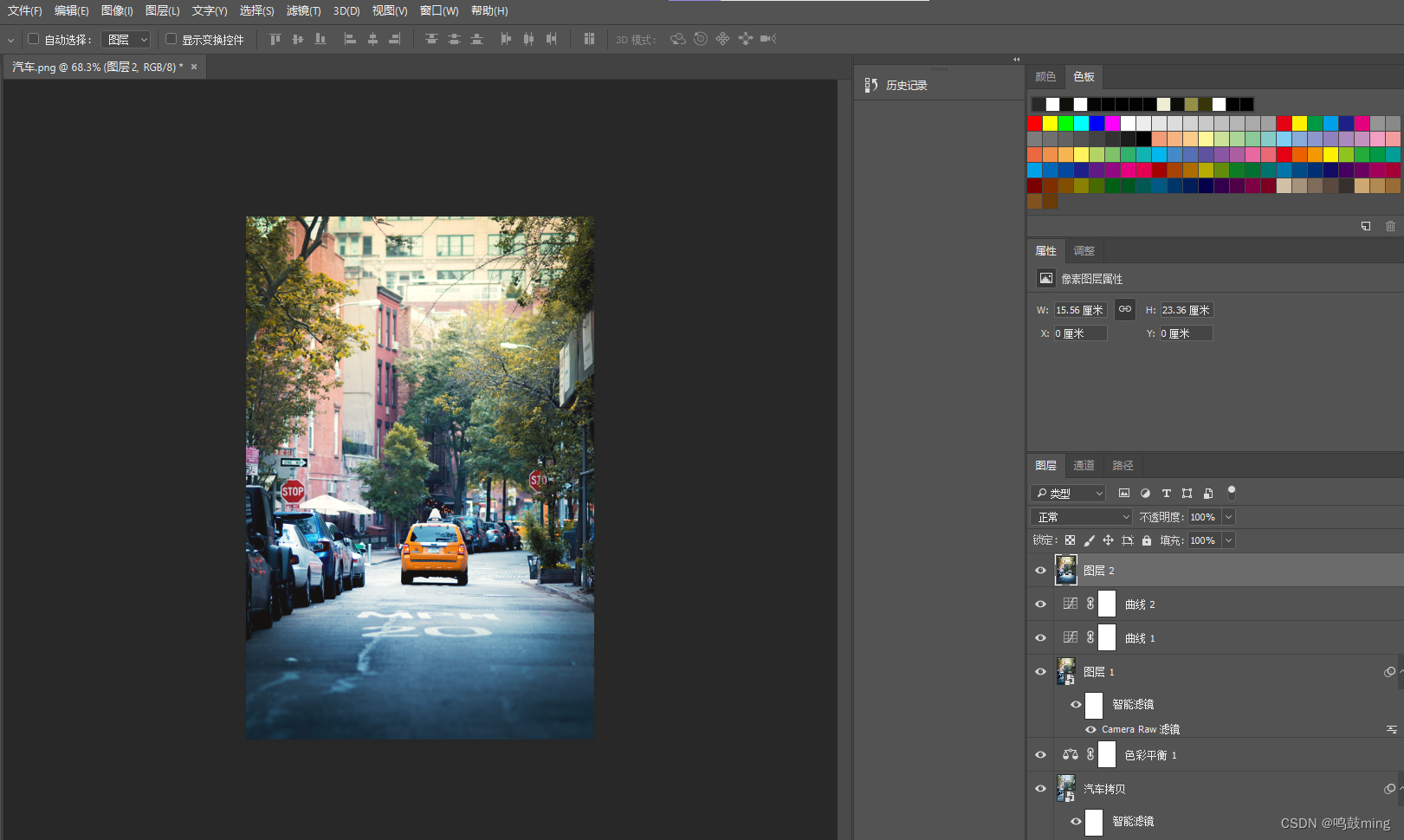The height and width of the screenshot is (840, 1404).
Task: Toggle Camera Raw 滤镜 visibility eye
Action: click(x=1090, y=730)
